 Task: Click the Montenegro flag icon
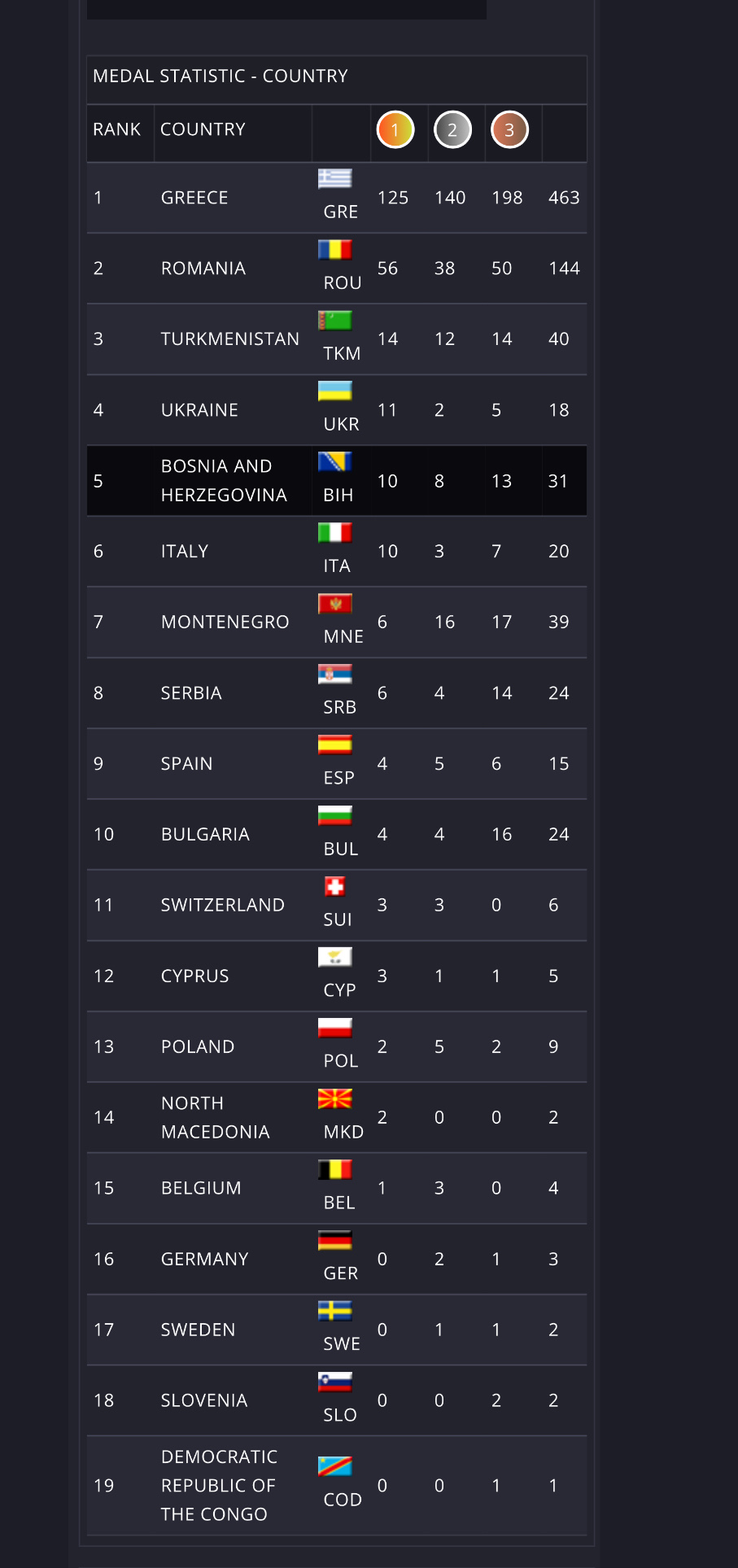pos(334,604)
